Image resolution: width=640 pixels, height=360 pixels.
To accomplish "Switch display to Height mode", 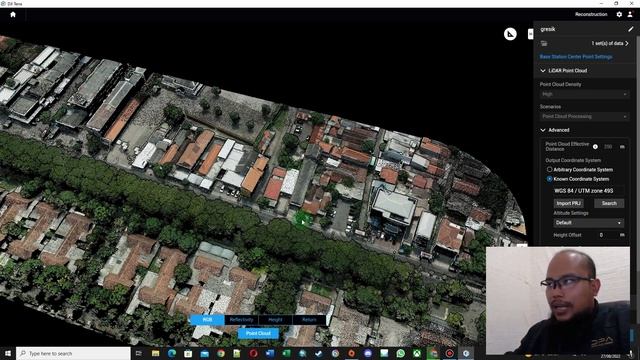I will pos(275,320).
